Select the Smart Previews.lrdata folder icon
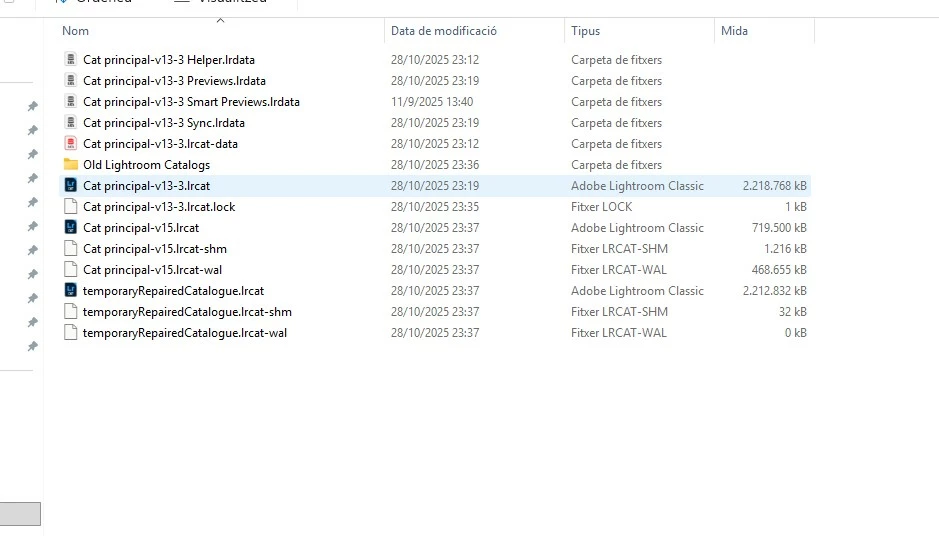Viewport: 939px width, 536px height. pos(71,101)
